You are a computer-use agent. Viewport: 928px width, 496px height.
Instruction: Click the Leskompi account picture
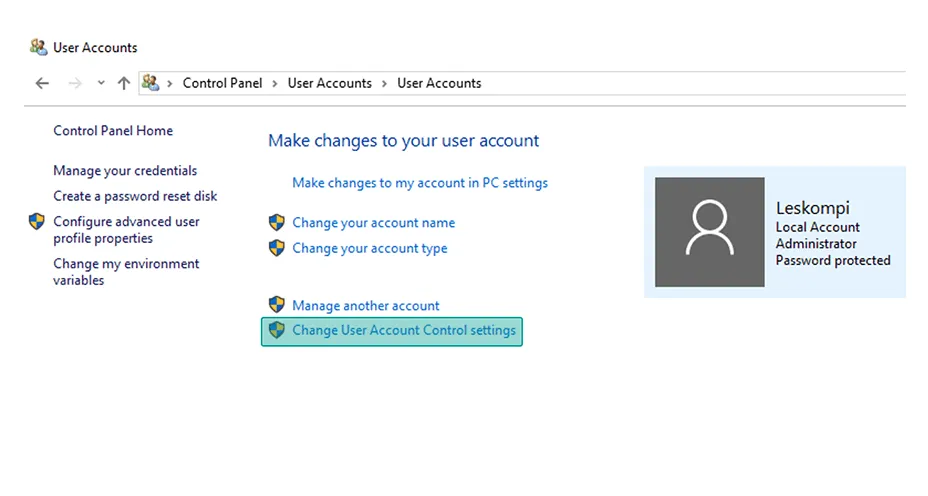click(710, 232)
